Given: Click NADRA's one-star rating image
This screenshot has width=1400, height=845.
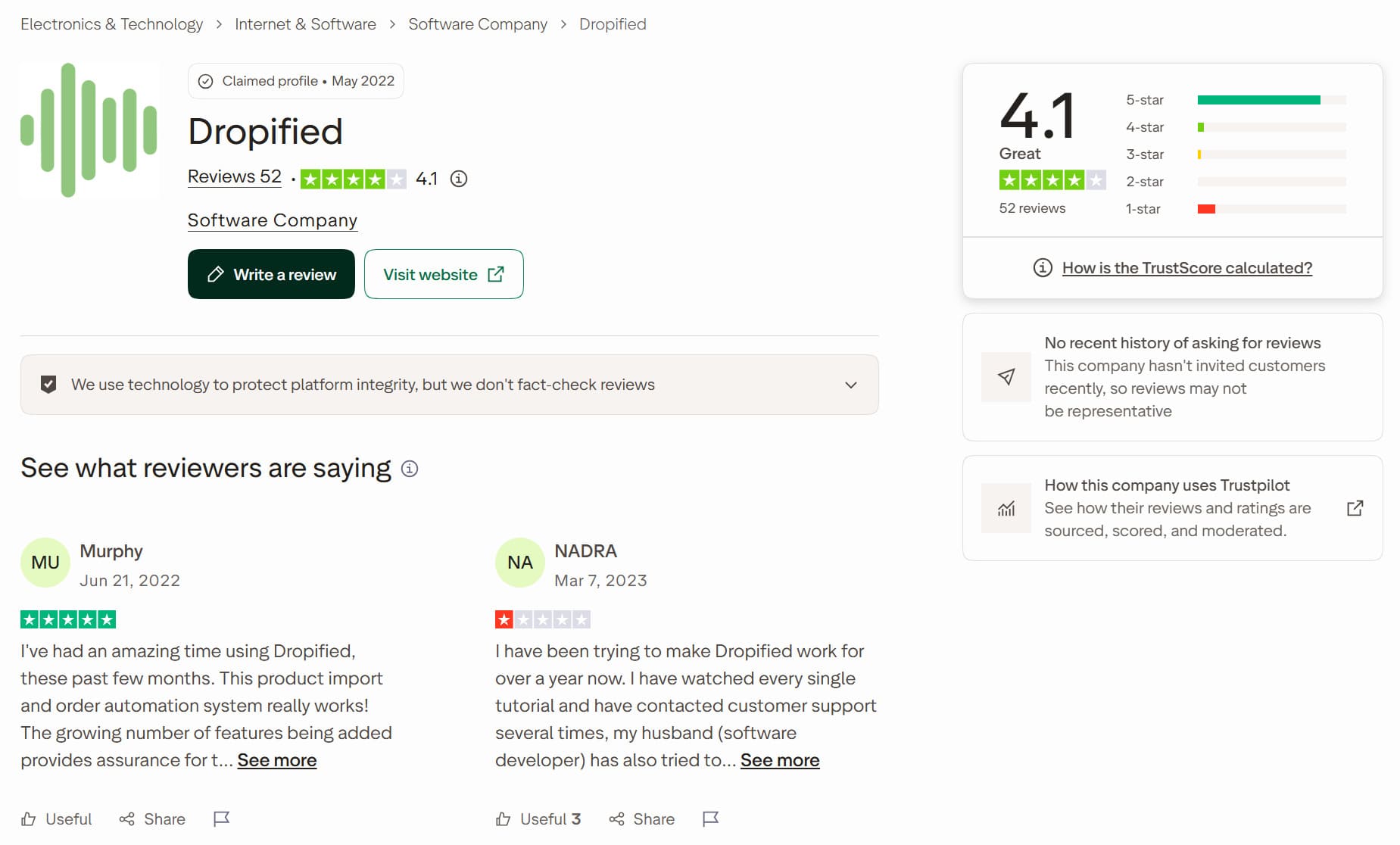Looking at the screenshot, I should 543,620.
